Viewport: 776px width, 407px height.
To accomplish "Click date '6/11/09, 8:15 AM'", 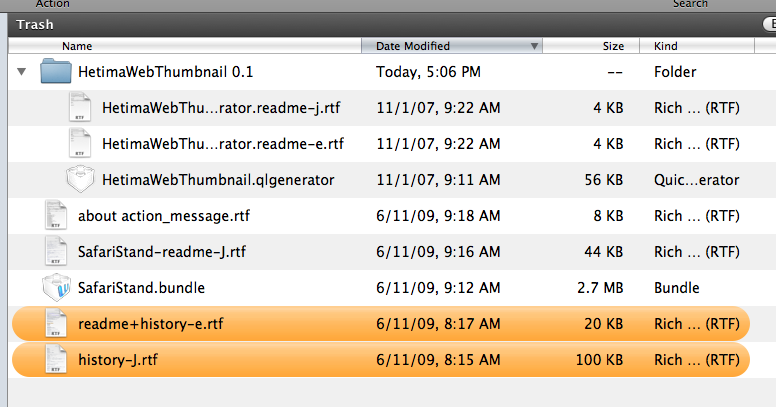I will (x=438, y=360).
